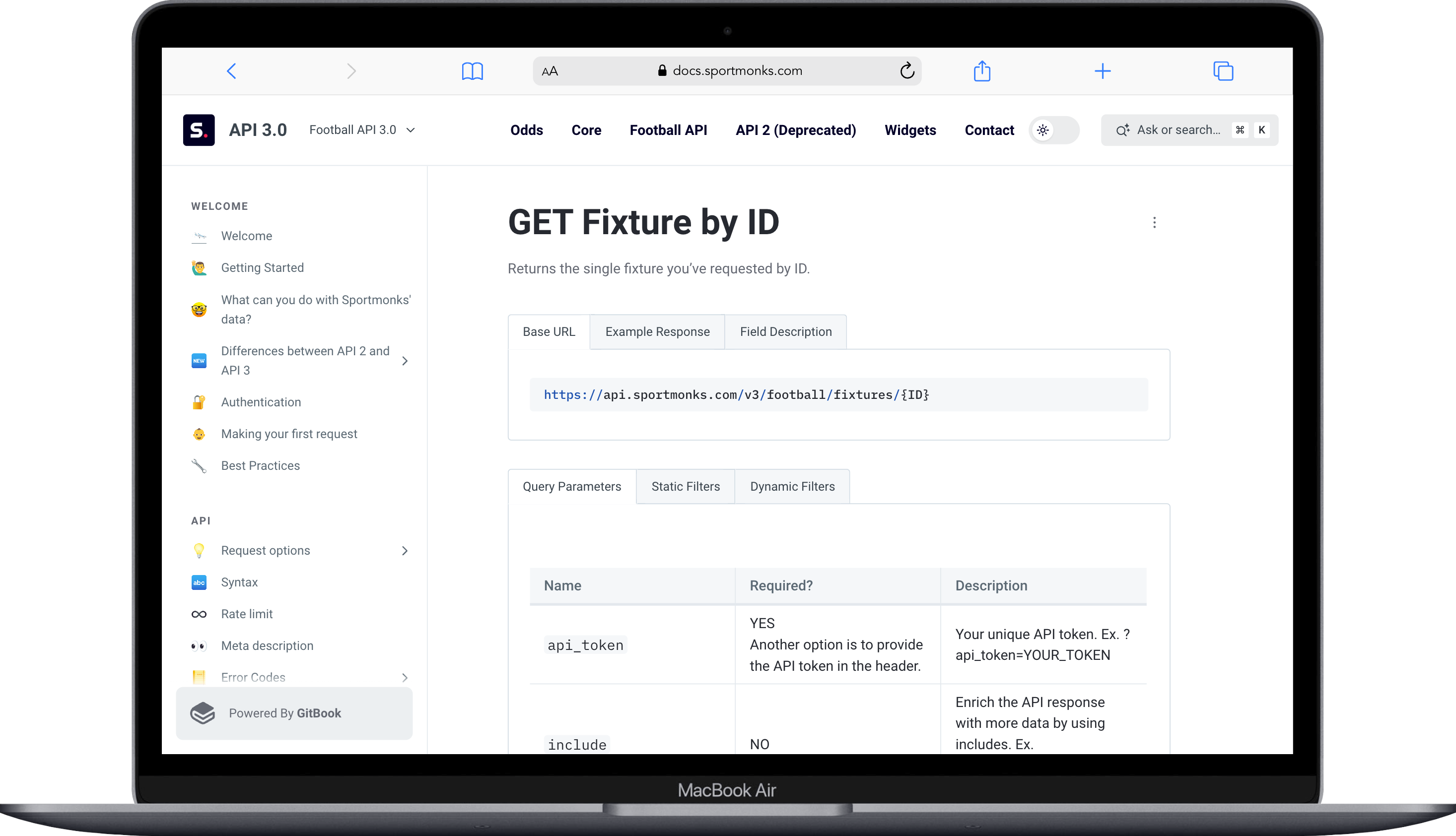Switch to the Example Response tab
Viewport: 1456px width, 836px height.
pos(657,332)
